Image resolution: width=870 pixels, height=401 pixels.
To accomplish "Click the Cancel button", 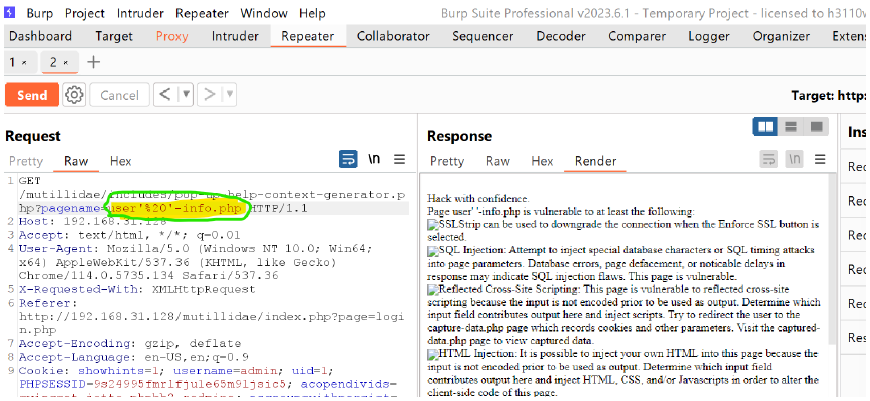I will coord(119,95).
